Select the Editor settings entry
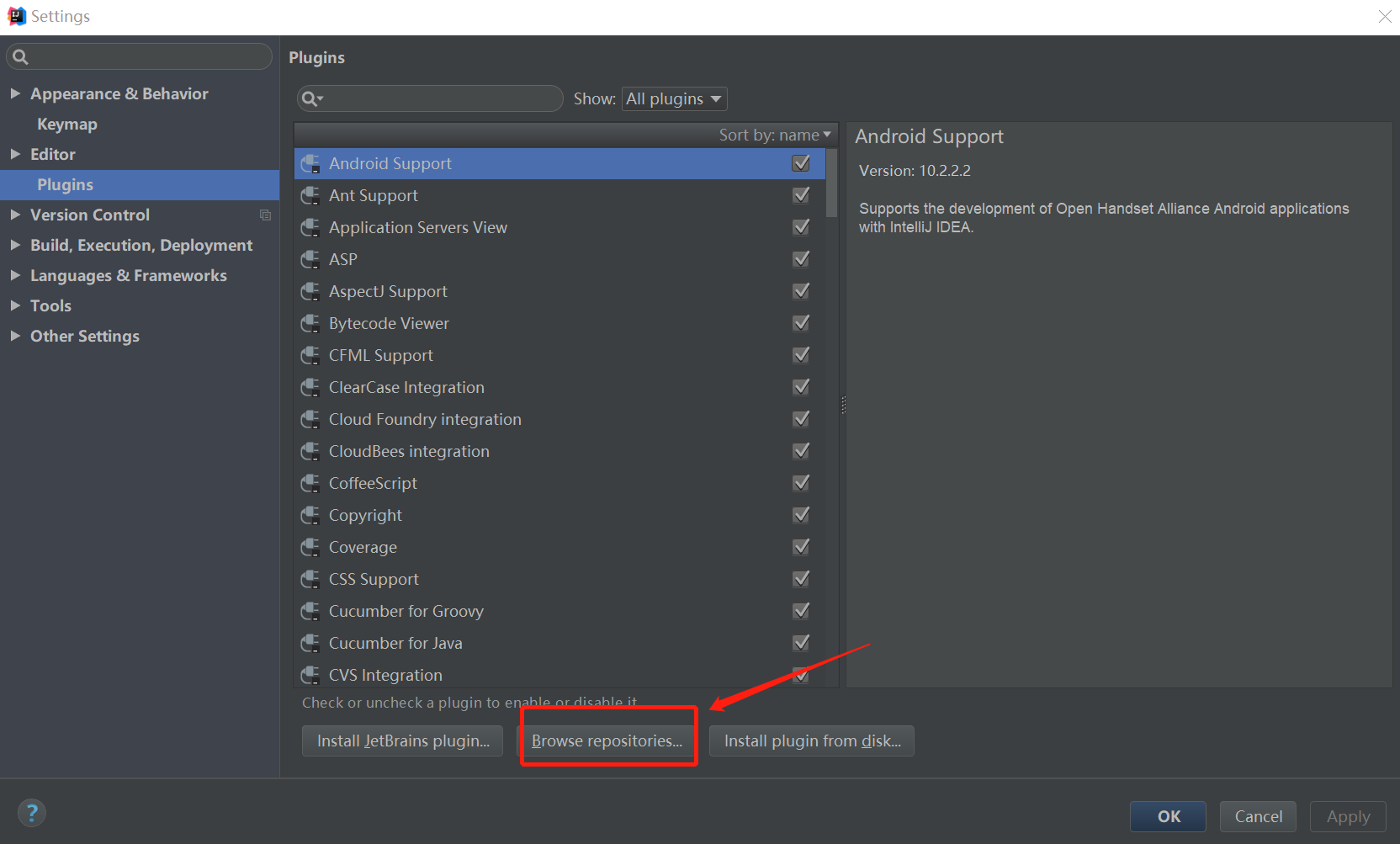This screenshot has height=844, width=1400. pos(53,154)
